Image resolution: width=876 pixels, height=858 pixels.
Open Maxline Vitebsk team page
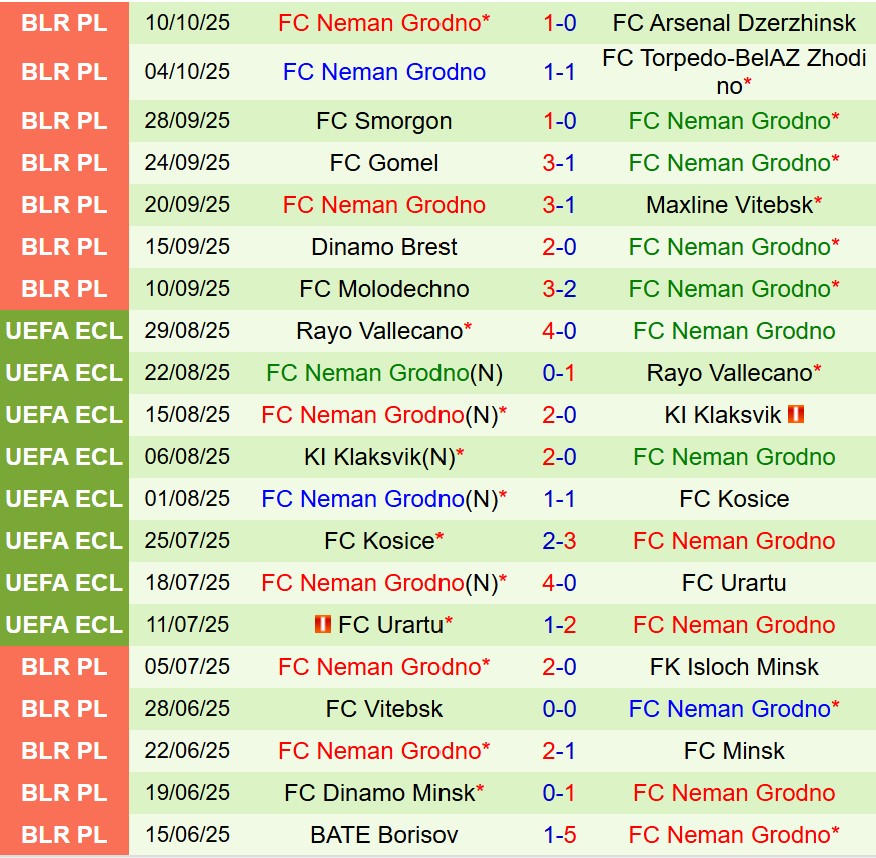point(730,205)
